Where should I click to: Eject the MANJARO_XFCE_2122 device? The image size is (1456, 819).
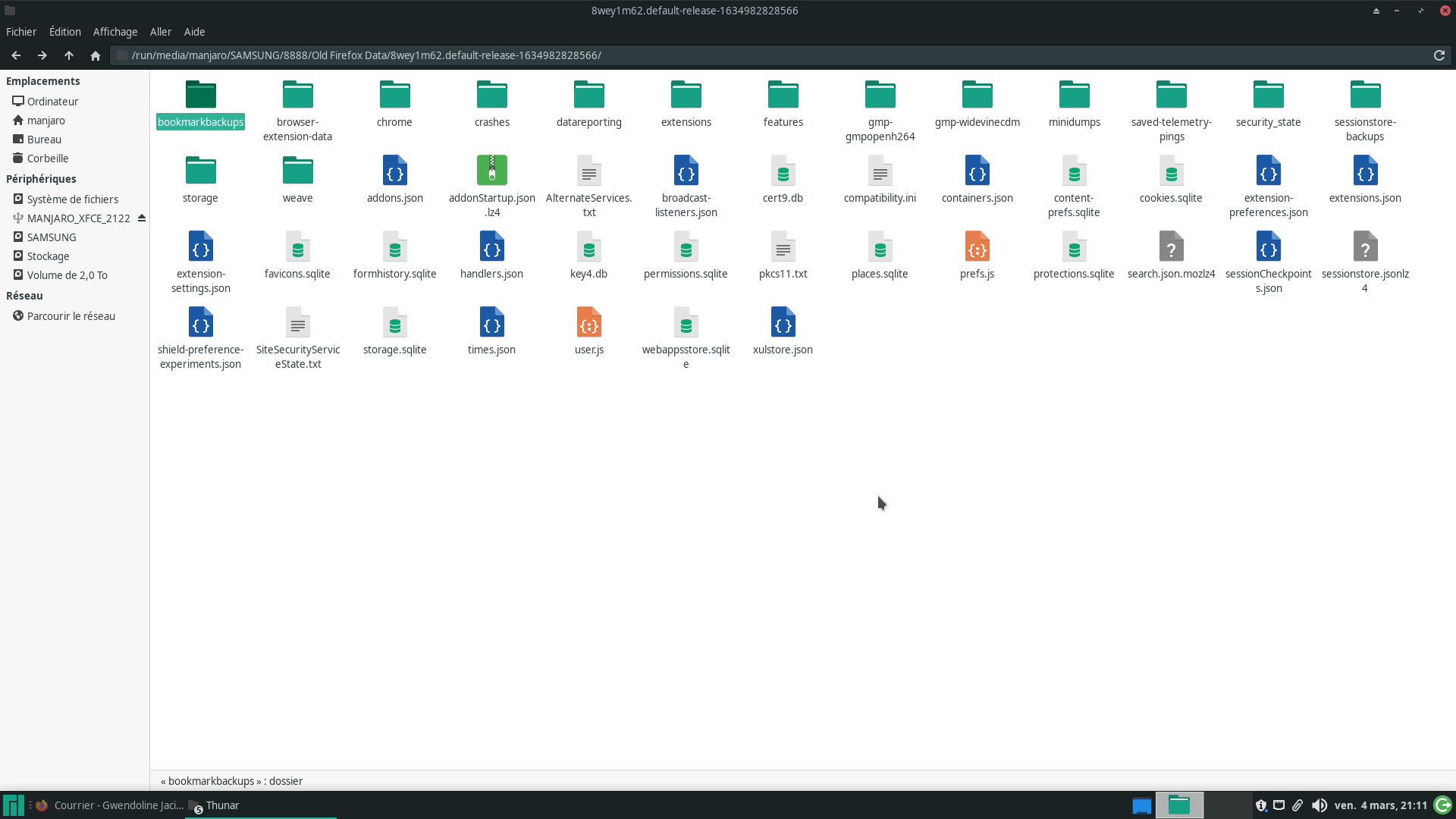pos(142,218)
